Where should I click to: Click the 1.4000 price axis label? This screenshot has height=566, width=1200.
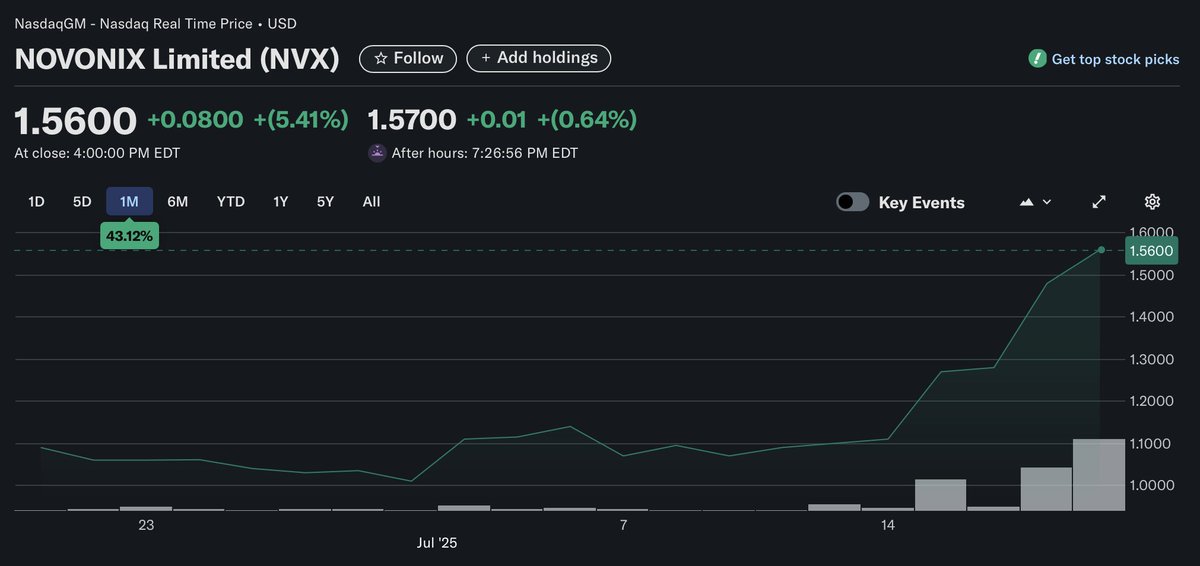click(x=1153, y=317)
